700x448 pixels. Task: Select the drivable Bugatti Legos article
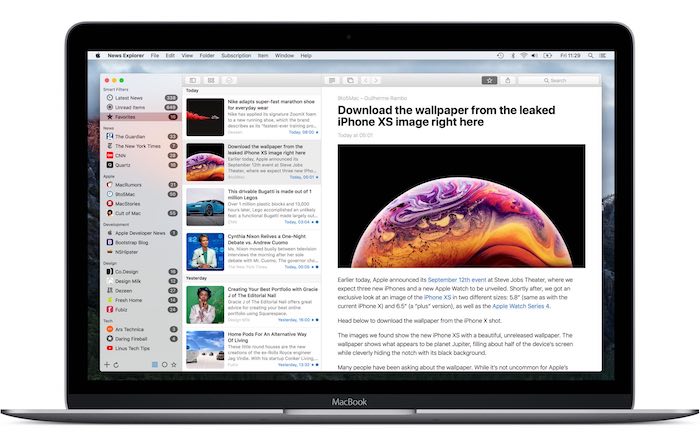pyautogui.click(x=253, y=207)
